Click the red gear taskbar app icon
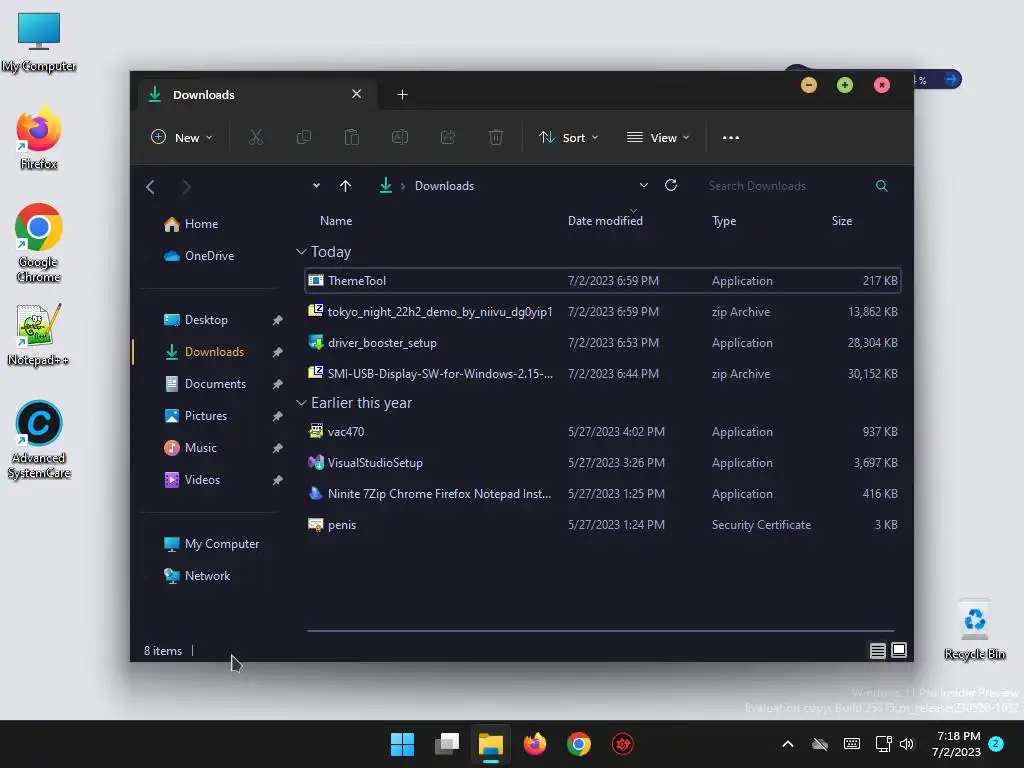 pyautogui.click(x=623, y=744)
